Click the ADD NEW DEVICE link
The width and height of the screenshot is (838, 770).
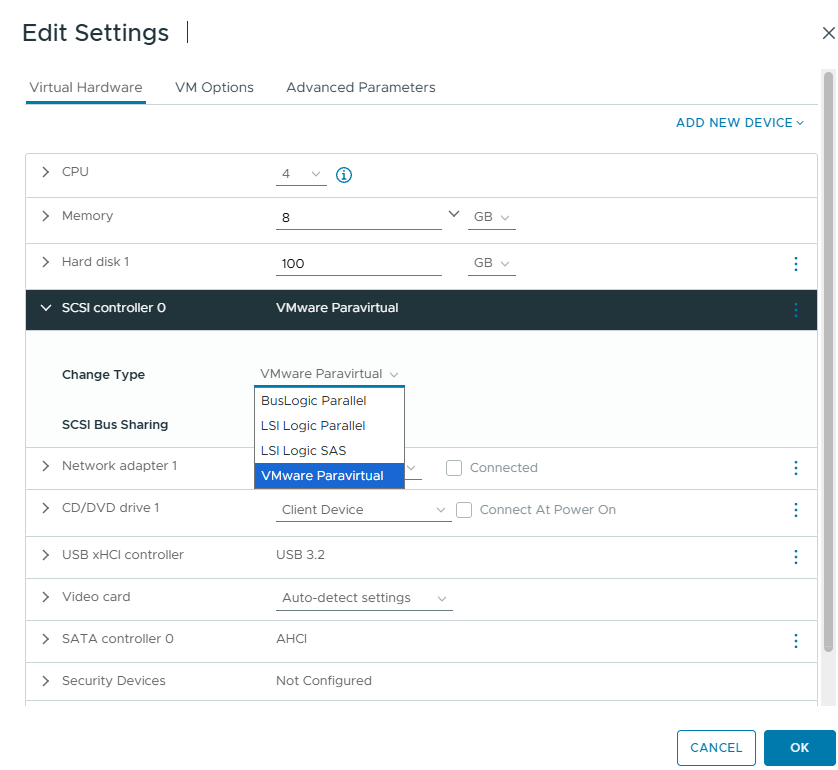click(x=739, y=123)
